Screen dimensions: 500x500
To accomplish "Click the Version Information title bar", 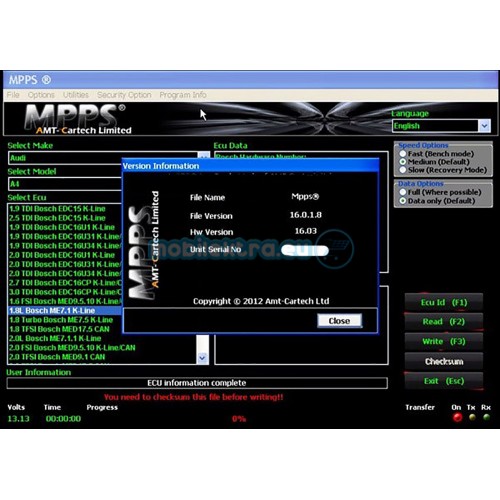I will click(x=250, y=166).
